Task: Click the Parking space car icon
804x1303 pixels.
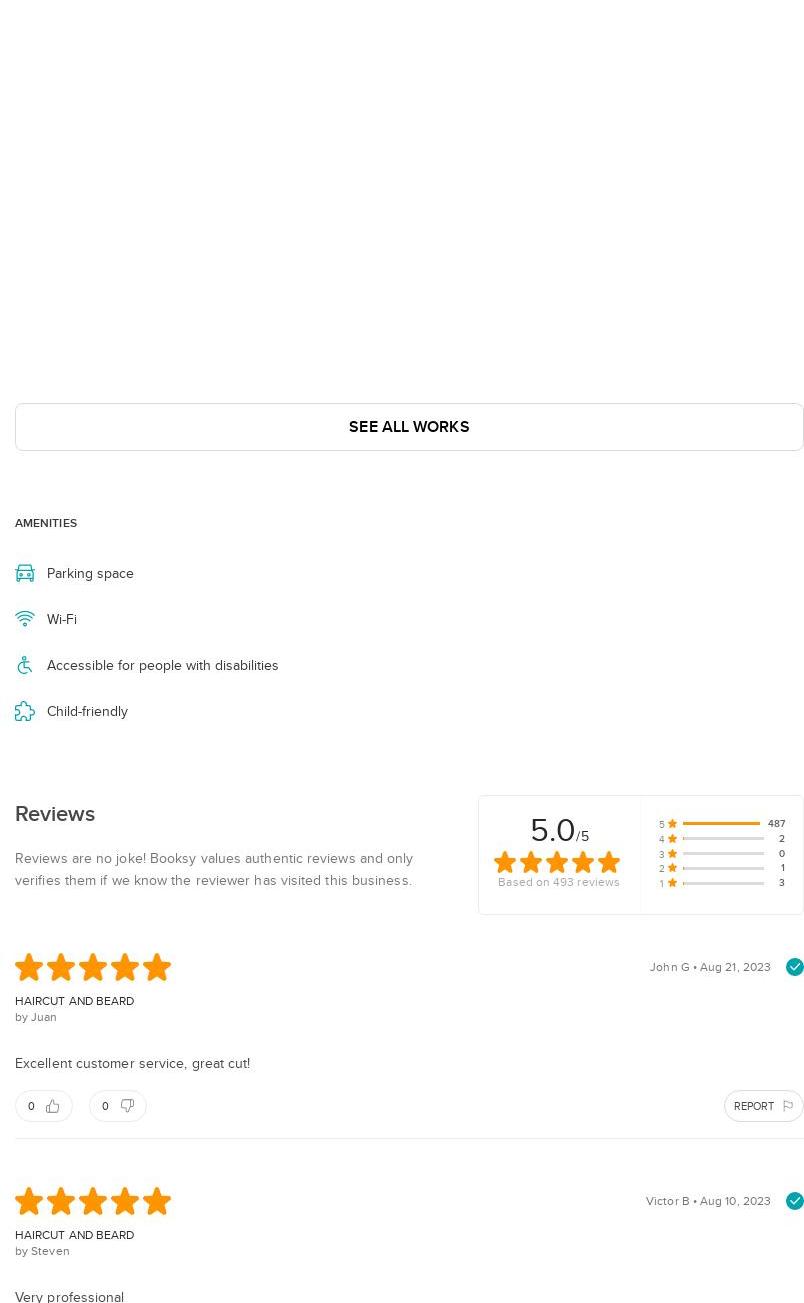Action: (25, 573)
